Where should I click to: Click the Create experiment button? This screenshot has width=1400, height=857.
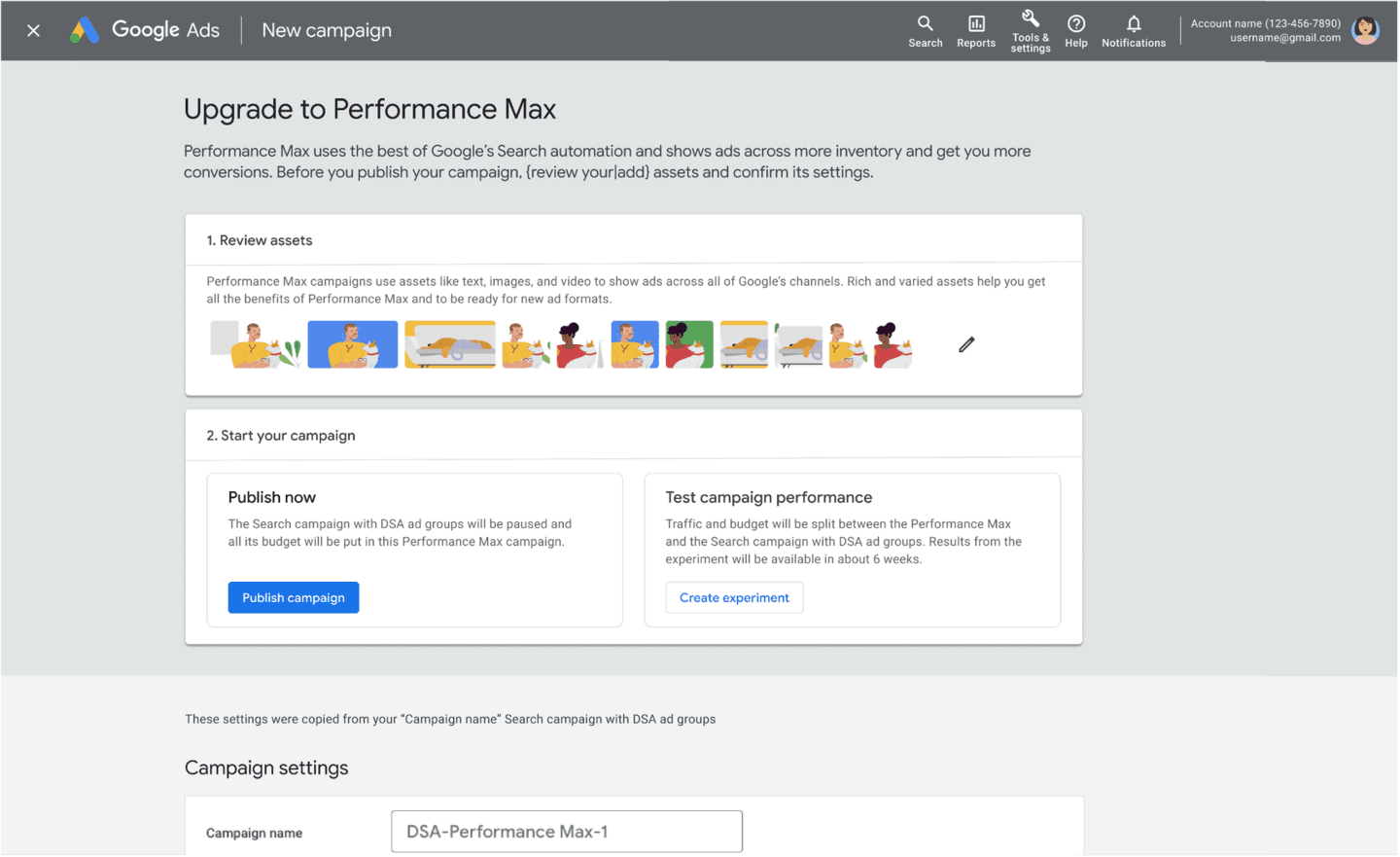point(734,597)
